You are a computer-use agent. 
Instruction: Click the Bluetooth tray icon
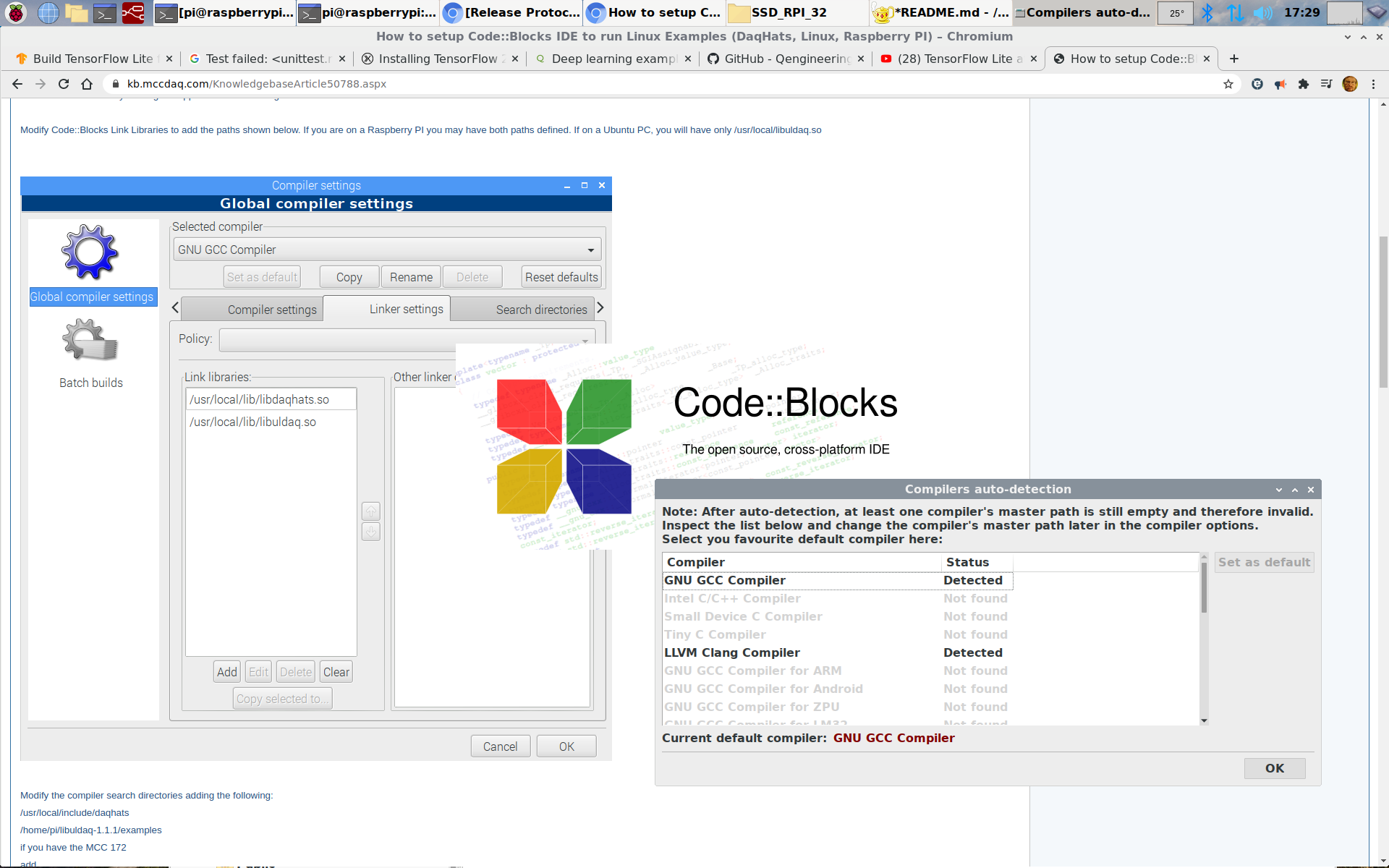pos(1207,12)
